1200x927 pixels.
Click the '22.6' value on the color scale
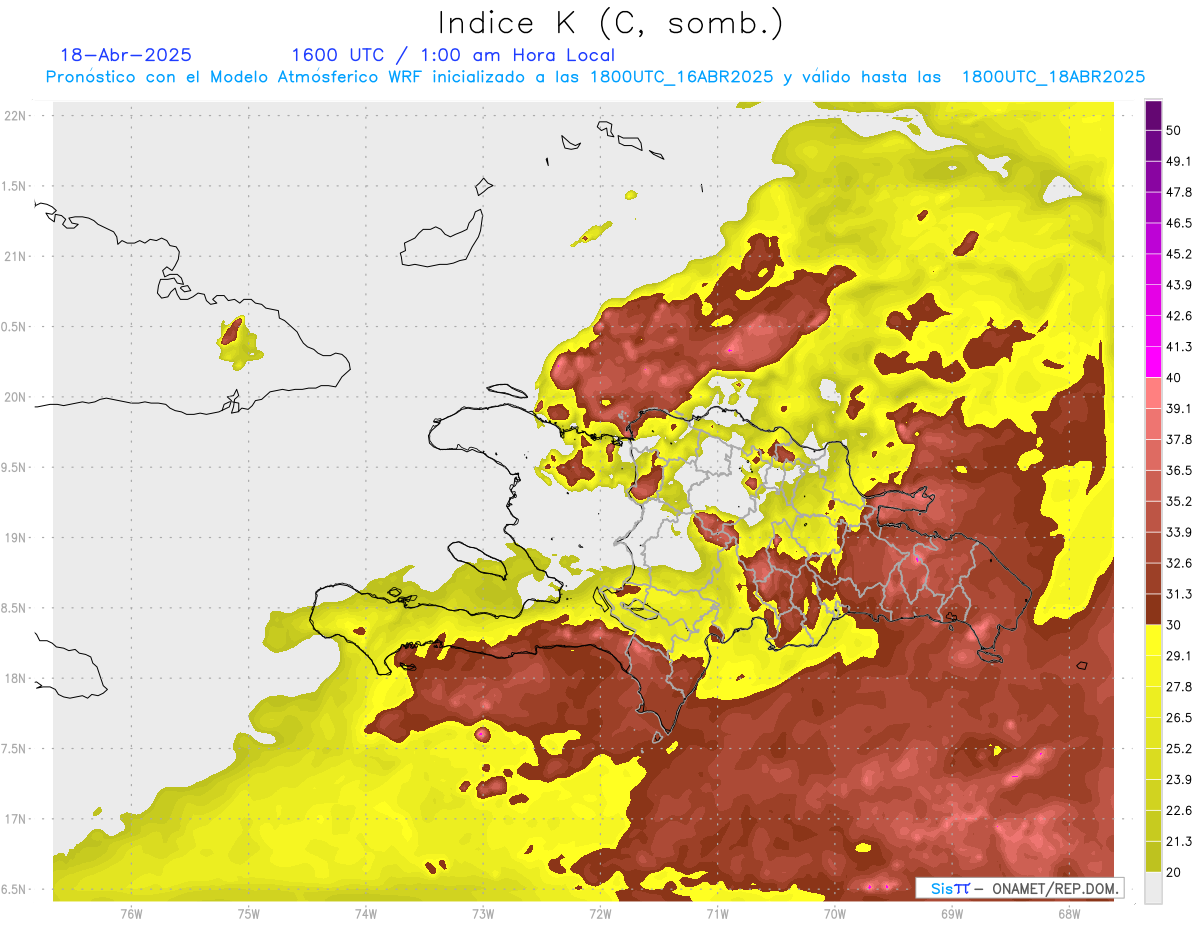tap(1179, 811)
